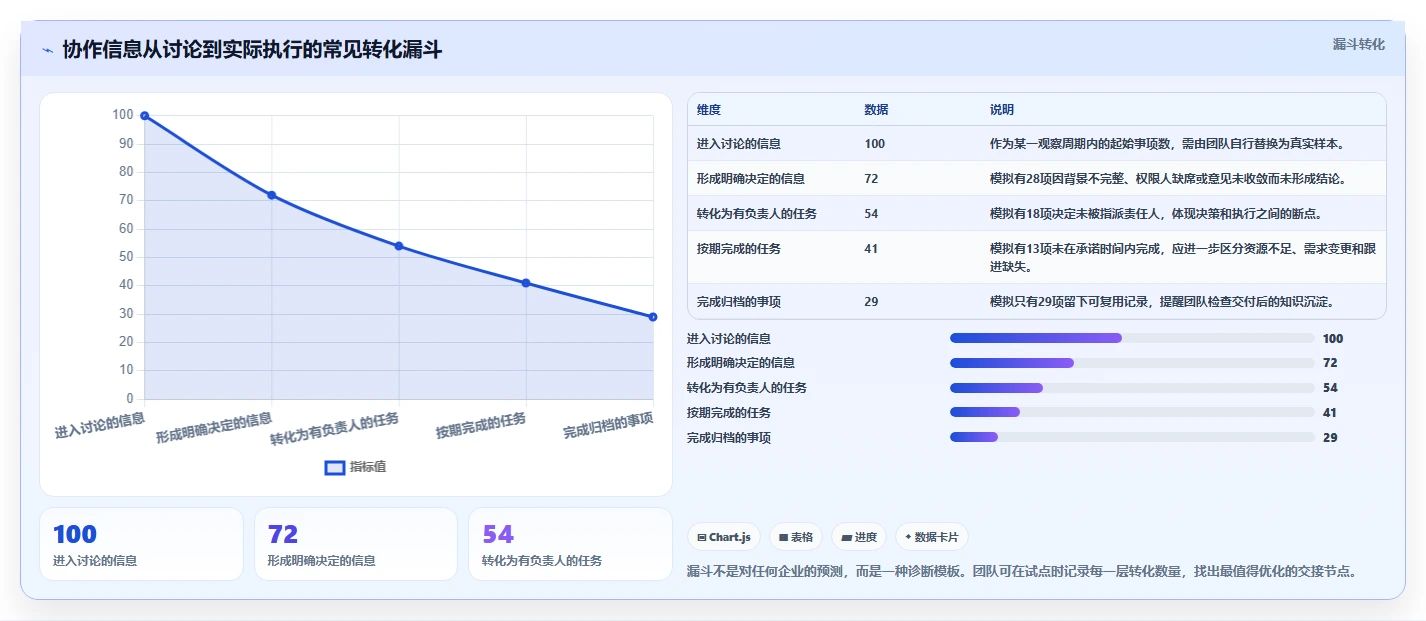1426x621 pixels.
Task: Open the stat card showing 100
Action: (x=141, y=544)
